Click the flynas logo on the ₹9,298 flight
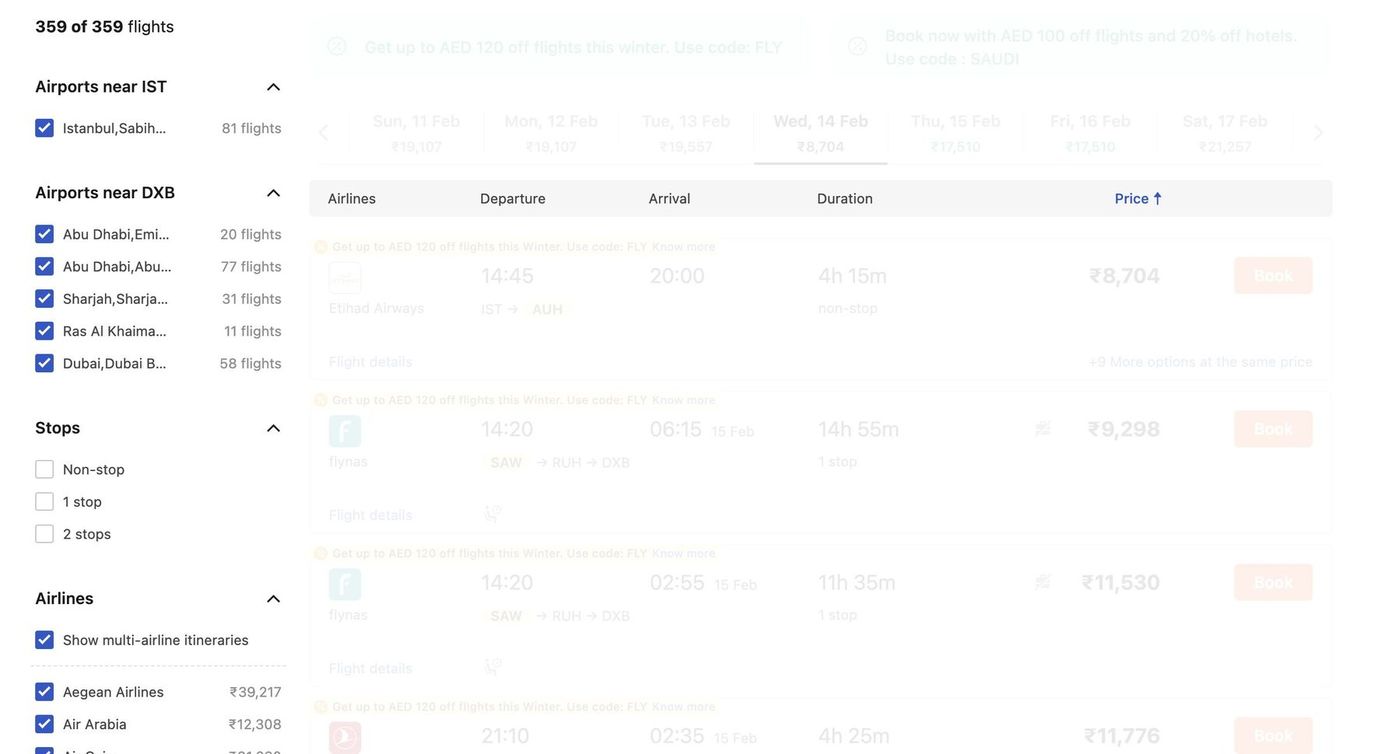The width and height of the screenshot is (1400, 754). coord(345,431)
